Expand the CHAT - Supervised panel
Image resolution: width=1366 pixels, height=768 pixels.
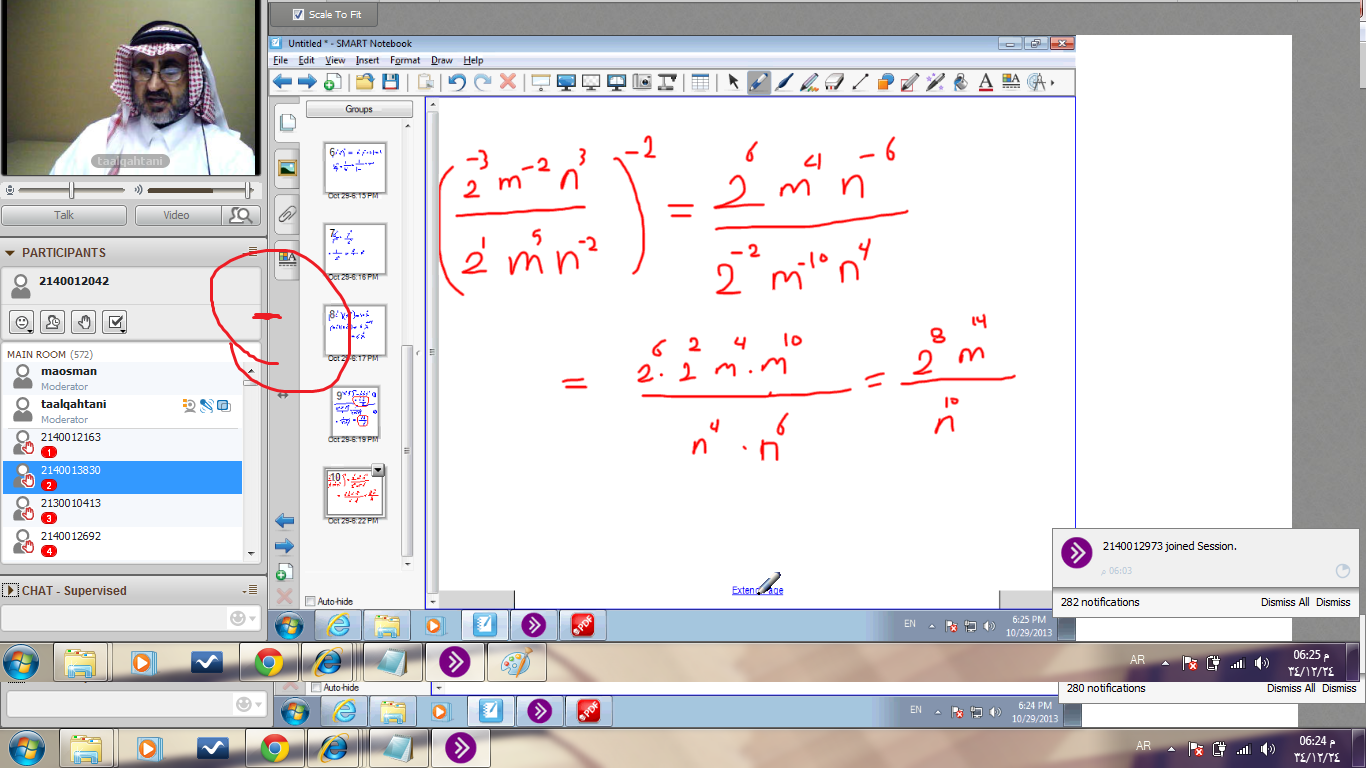coord(11,590)
